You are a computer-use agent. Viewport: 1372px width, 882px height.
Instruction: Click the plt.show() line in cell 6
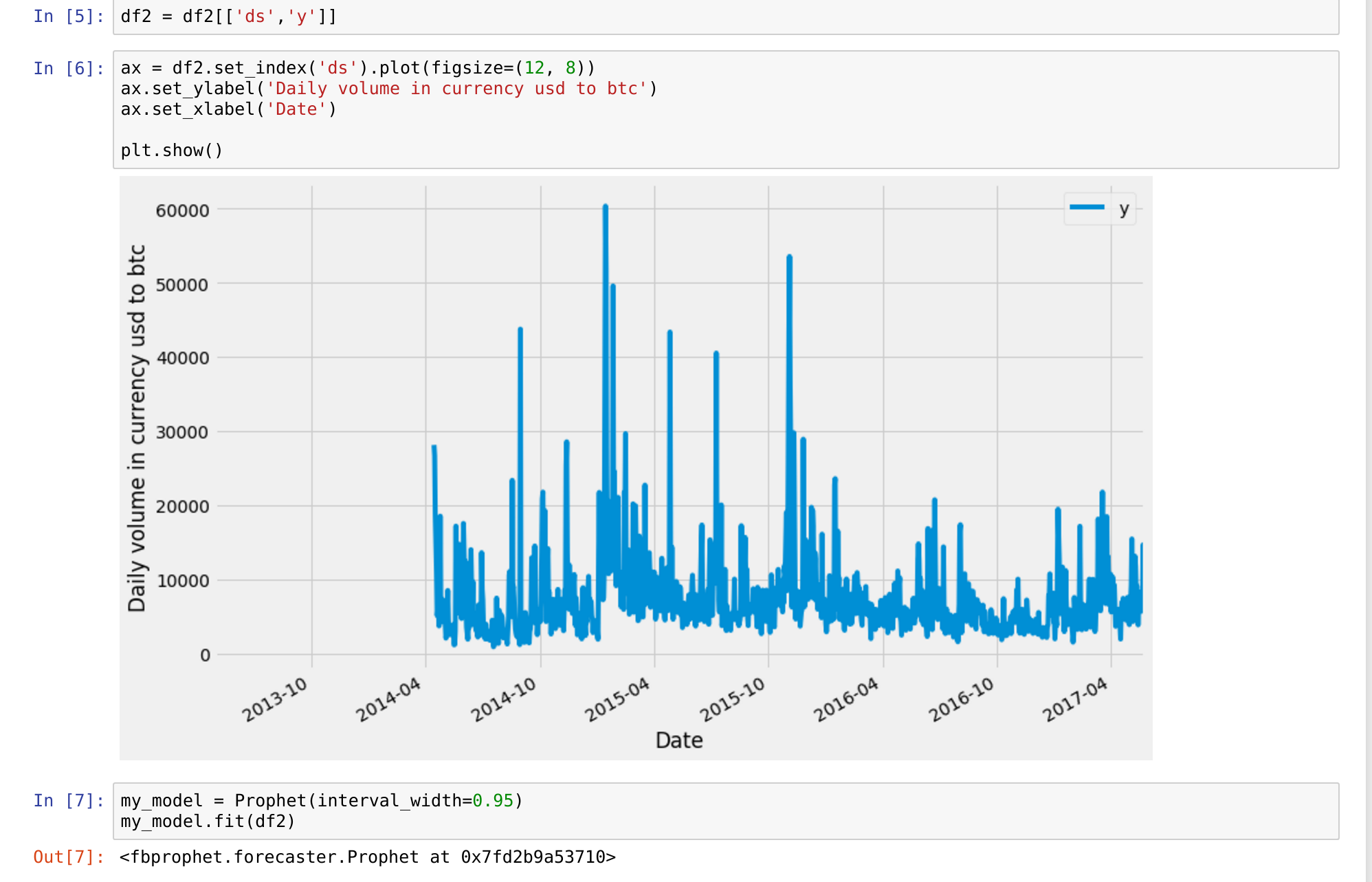point(172,151)
